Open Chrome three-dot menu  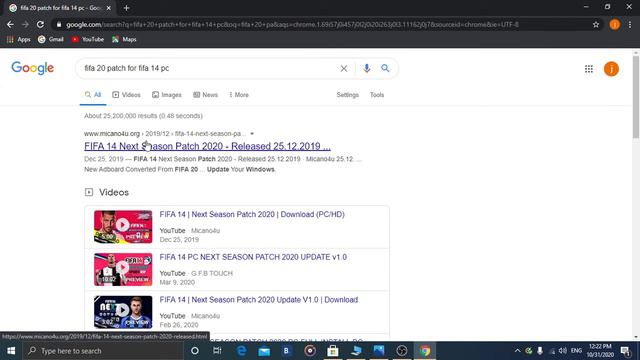pos(630,24)
